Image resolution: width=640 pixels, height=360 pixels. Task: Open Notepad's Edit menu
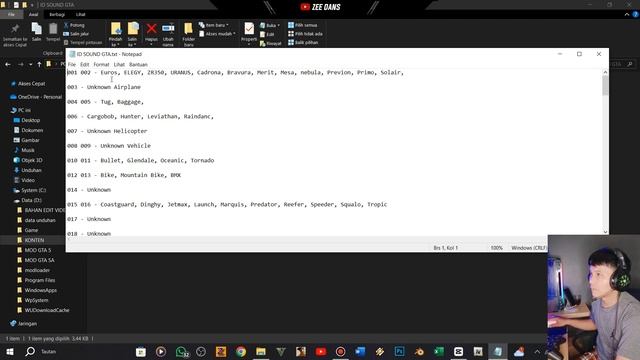tap(84, 64)
